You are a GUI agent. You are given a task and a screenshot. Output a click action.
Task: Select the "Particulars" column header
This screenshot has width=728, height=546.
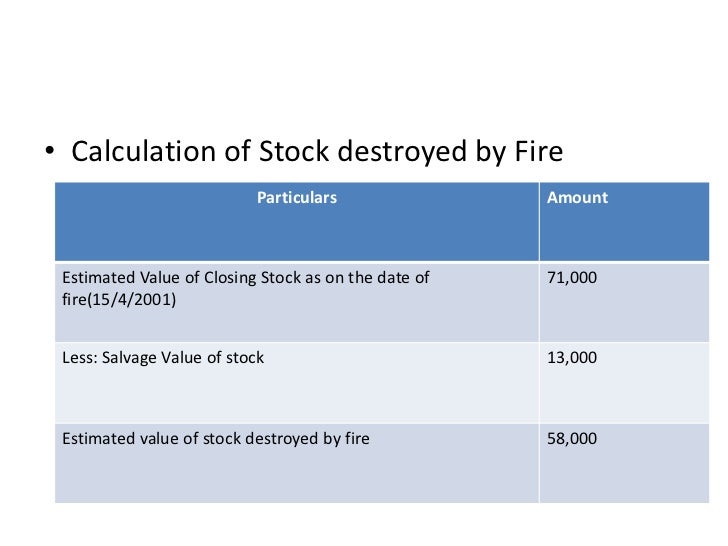[x=297, y=198]
